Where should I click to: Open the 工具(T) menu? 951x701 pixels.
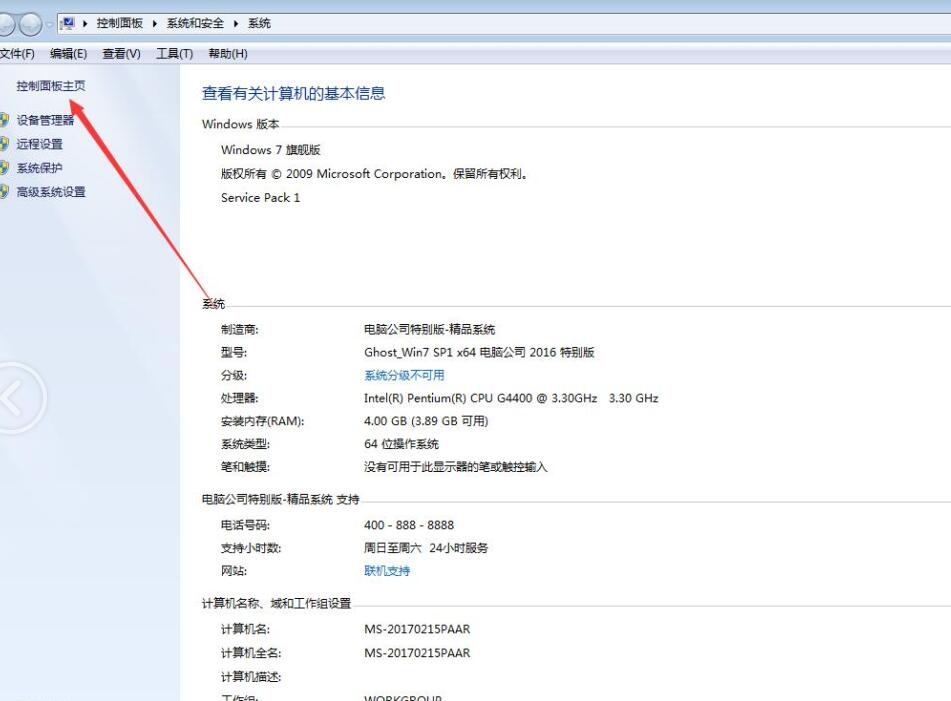click(x=175, y=53)
